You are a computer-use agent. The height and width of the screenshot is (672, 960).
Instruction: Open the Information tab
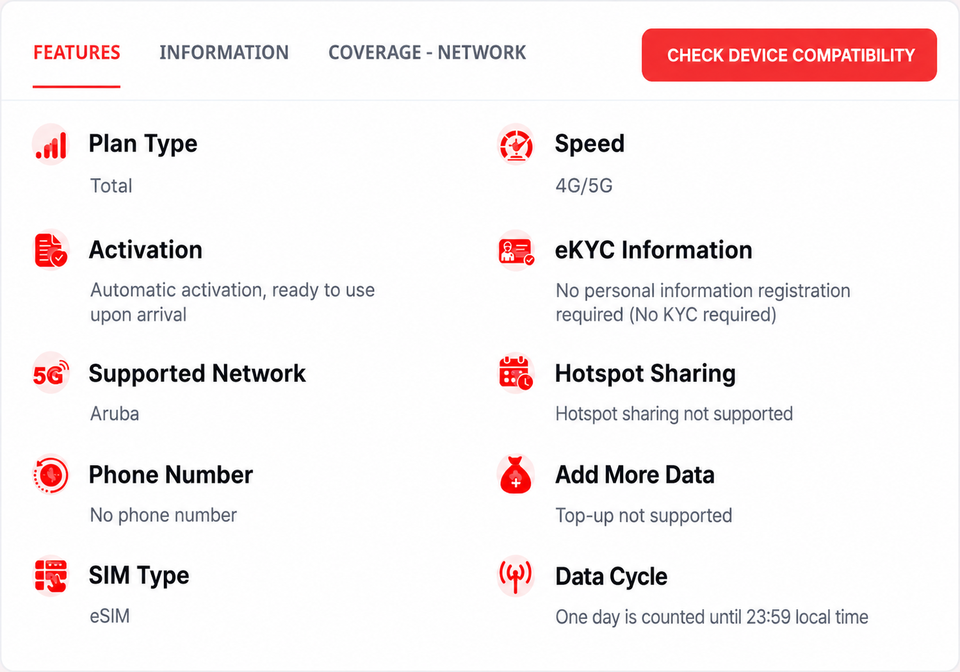coord(224,53)
